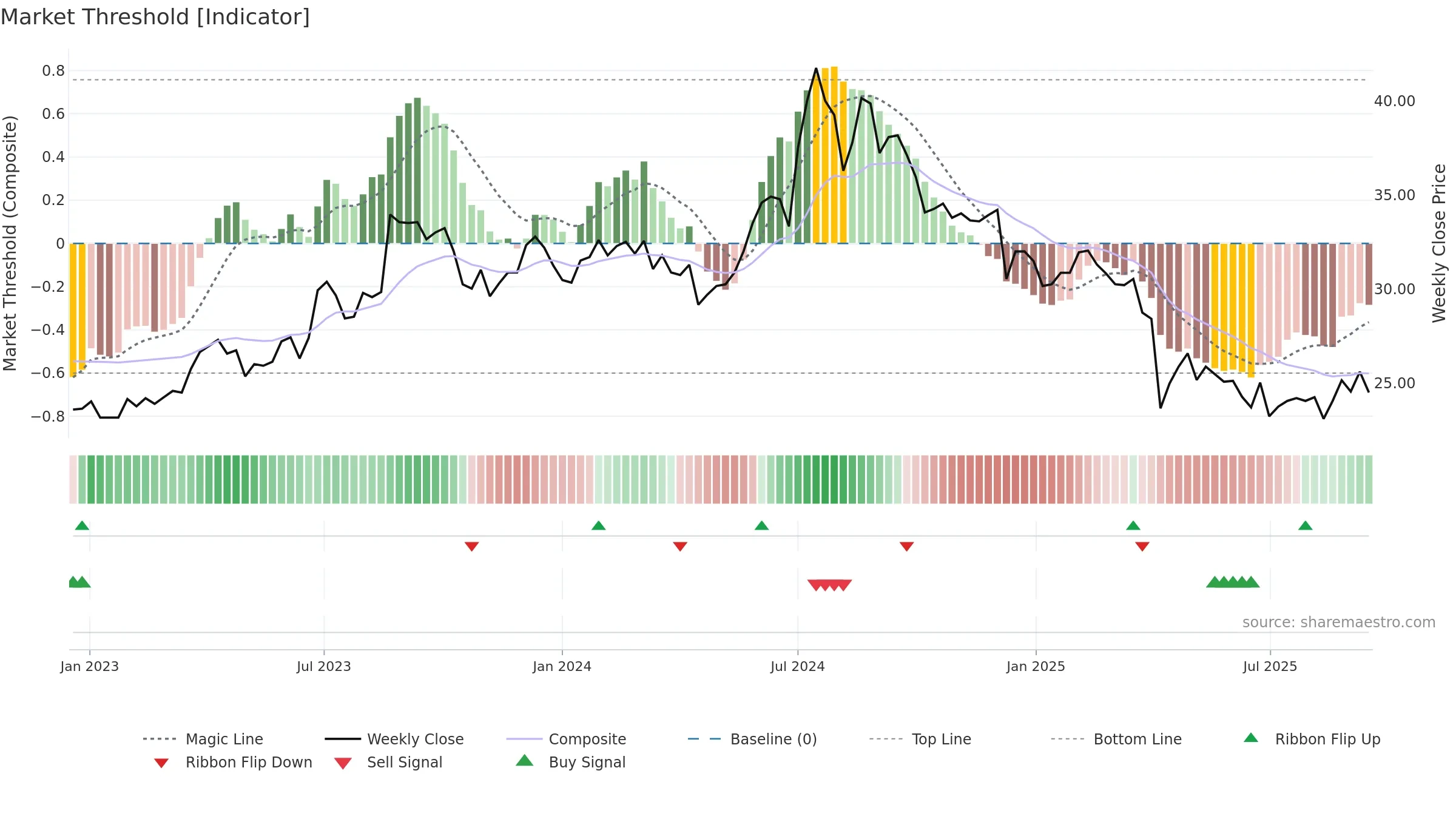
Task: Click the 25.00 price axis label
Action: (x=1394, y=383)
